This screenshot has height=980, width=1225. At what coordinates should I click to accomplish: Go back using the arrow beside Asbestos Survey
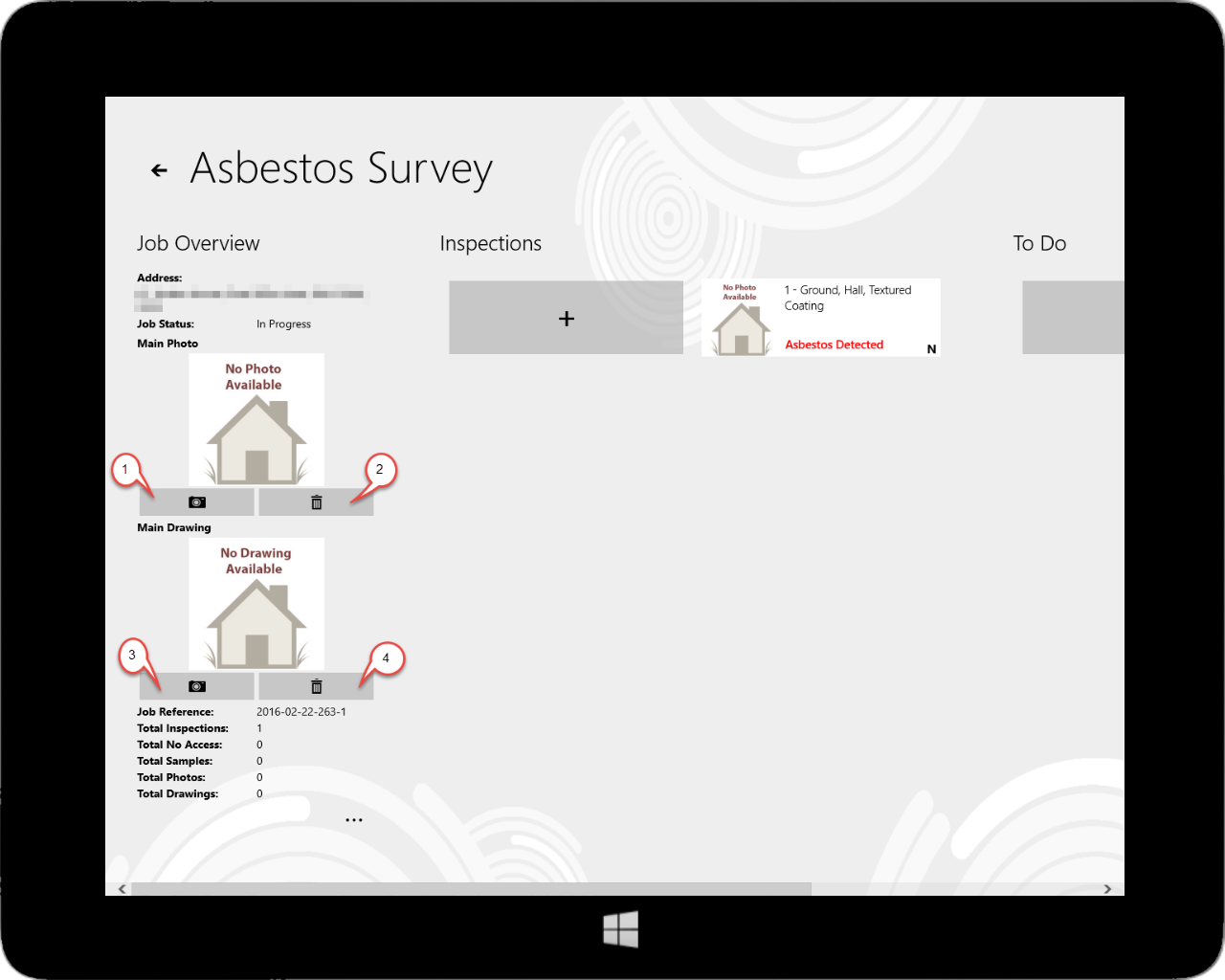159,170
